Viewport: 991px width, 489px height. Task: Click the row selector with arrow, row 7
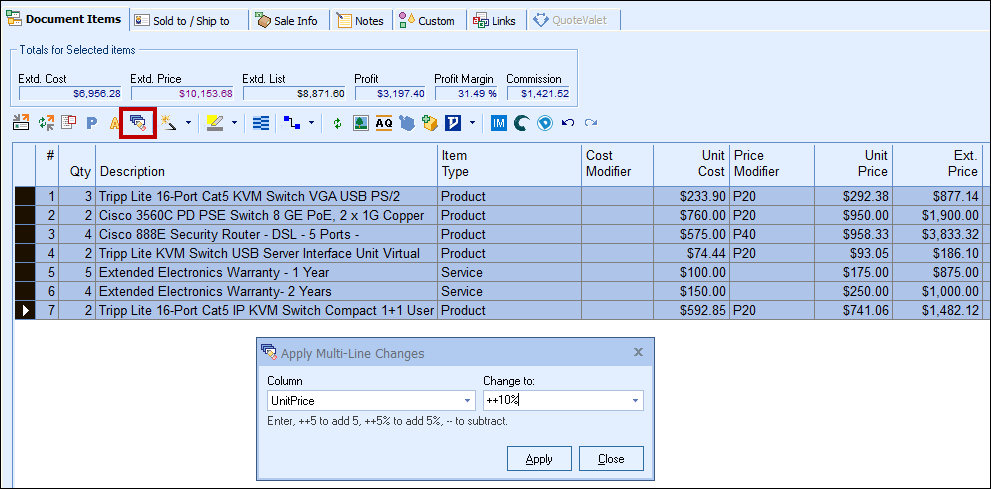[x=24, y=310]
